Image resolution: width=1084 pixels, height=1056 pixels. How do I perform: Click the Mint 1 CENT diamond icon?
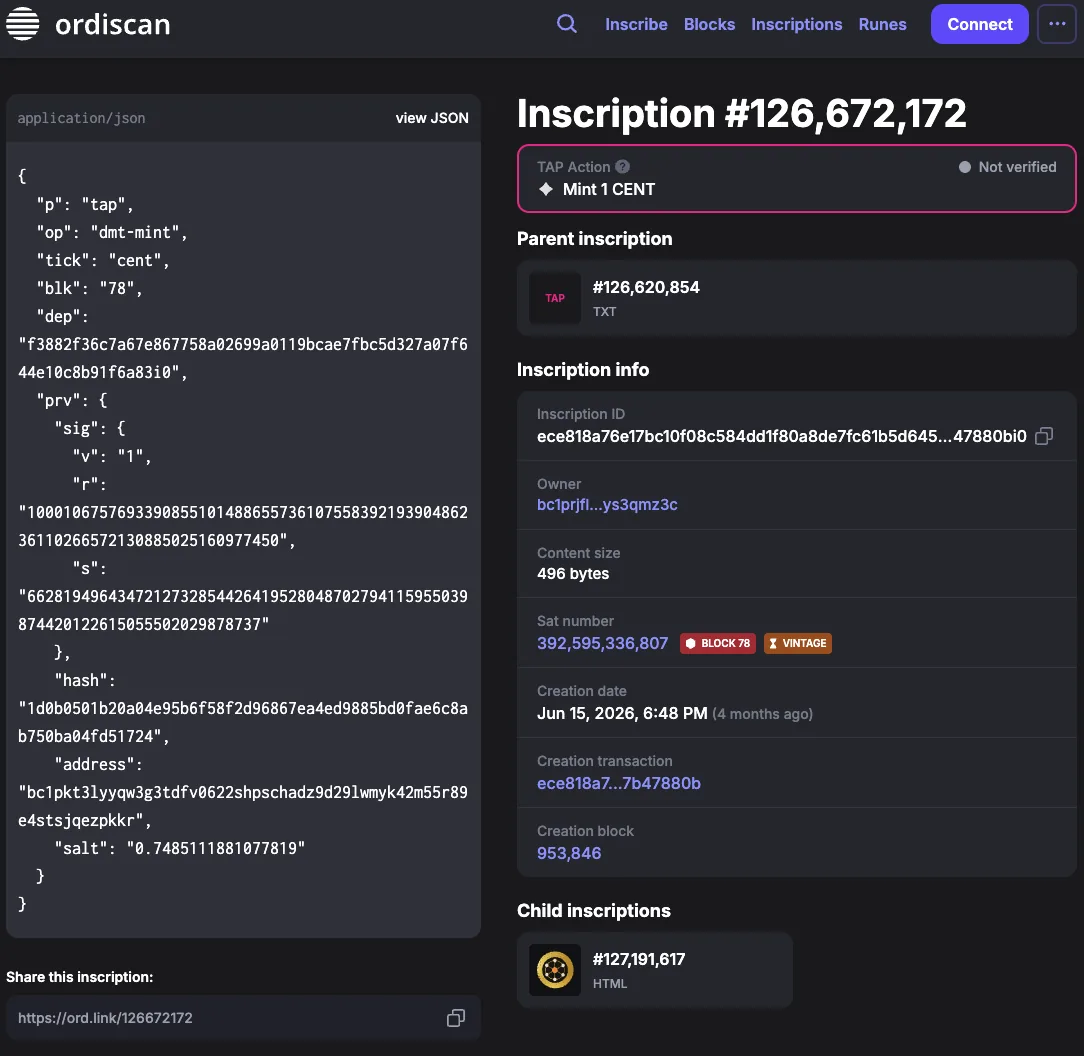(546, 189)
